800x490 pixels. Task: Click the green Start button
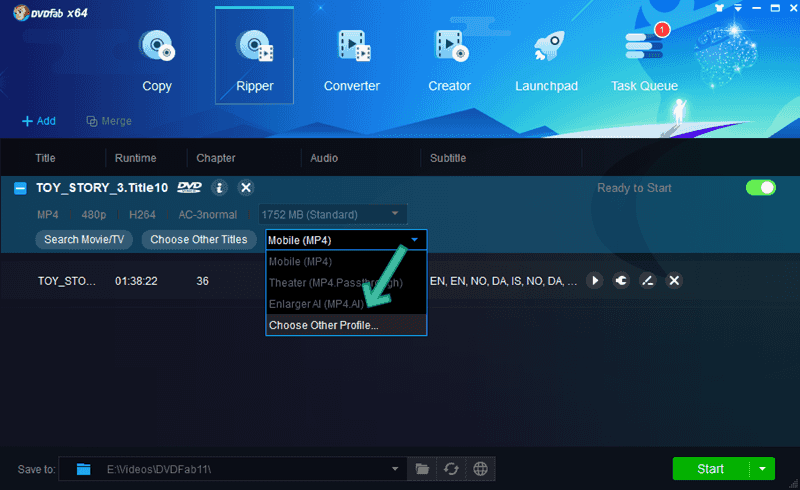pos(711,469)
